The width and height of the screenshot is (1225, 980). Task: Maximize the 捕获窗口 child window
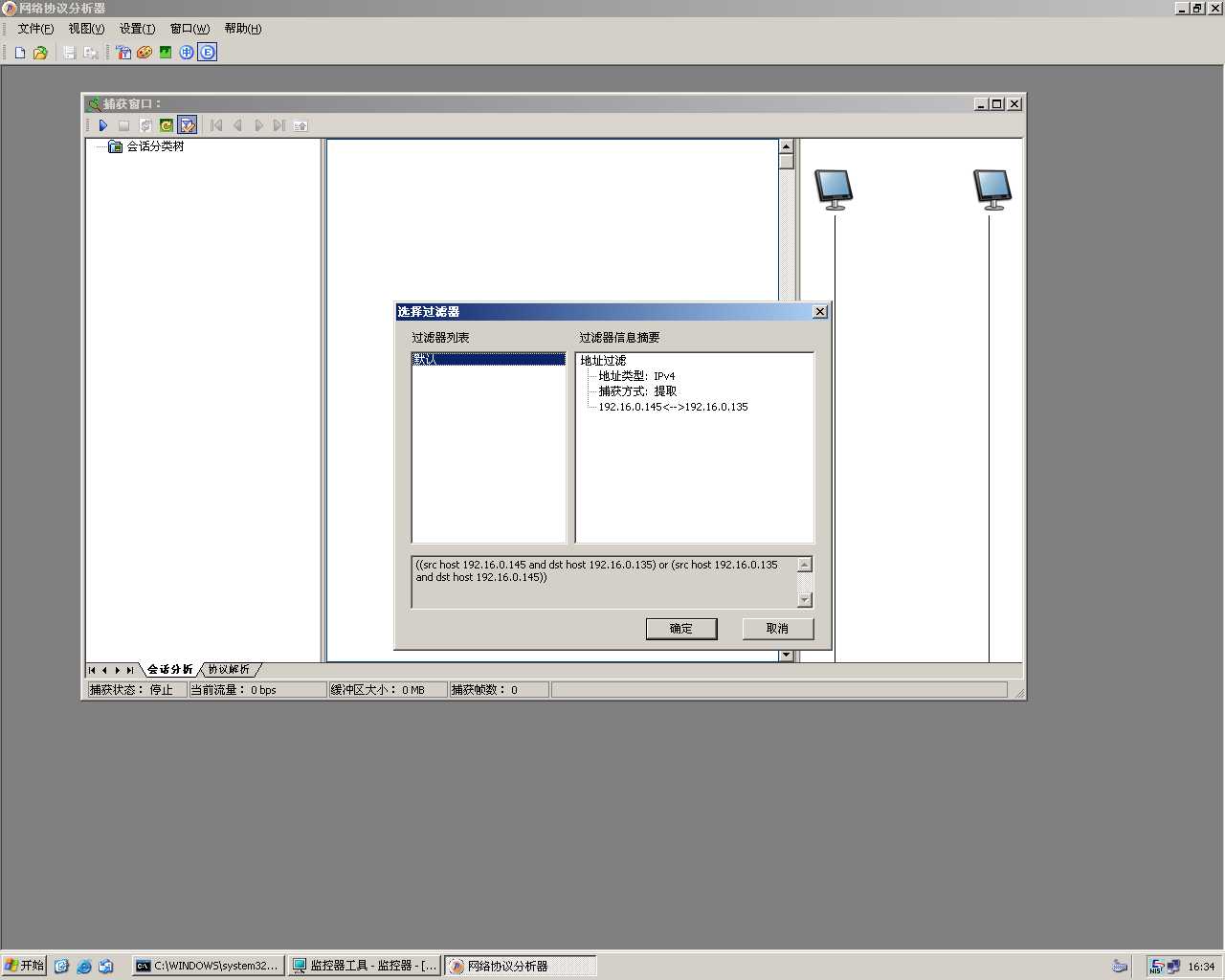(x=997, y=104)
